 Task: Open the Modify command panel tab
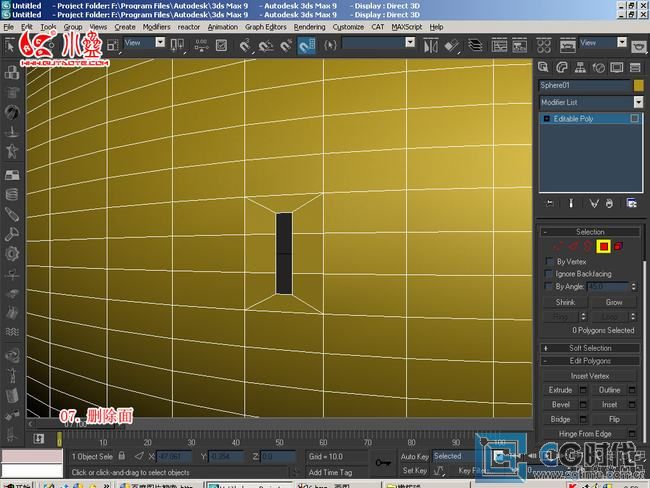[x=562, y=67]
